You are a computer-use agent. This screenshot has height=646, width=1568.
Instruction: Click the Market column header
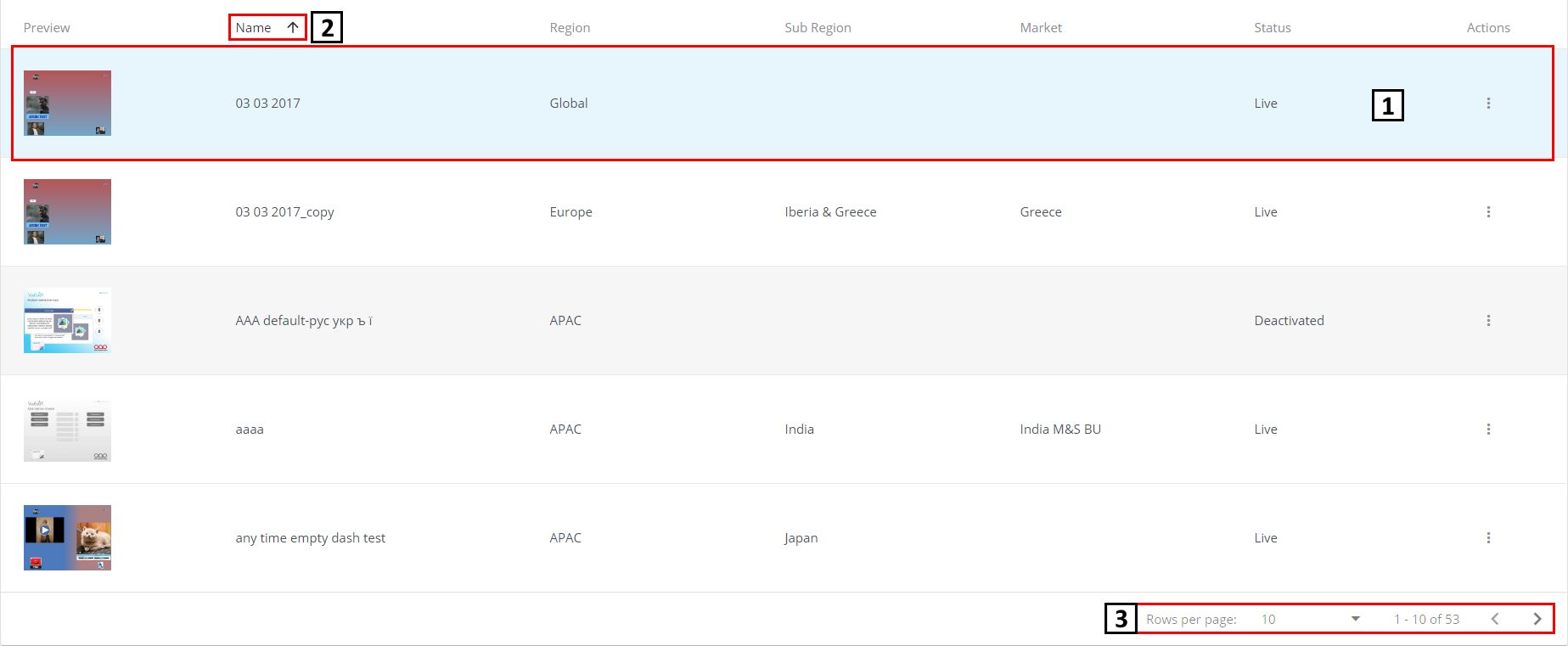[1041, 28]
